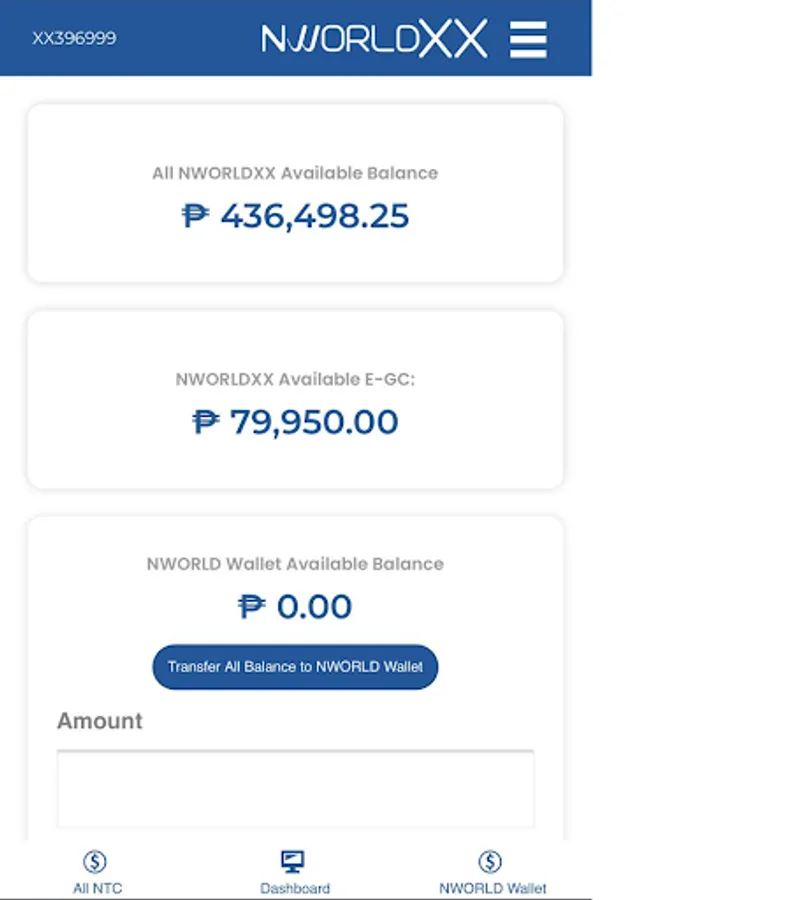The height and width of the screenshot is (900, 791).
Task: Click the All NWORLDXX Available Balance heading
Action: [x=295, y=173]
